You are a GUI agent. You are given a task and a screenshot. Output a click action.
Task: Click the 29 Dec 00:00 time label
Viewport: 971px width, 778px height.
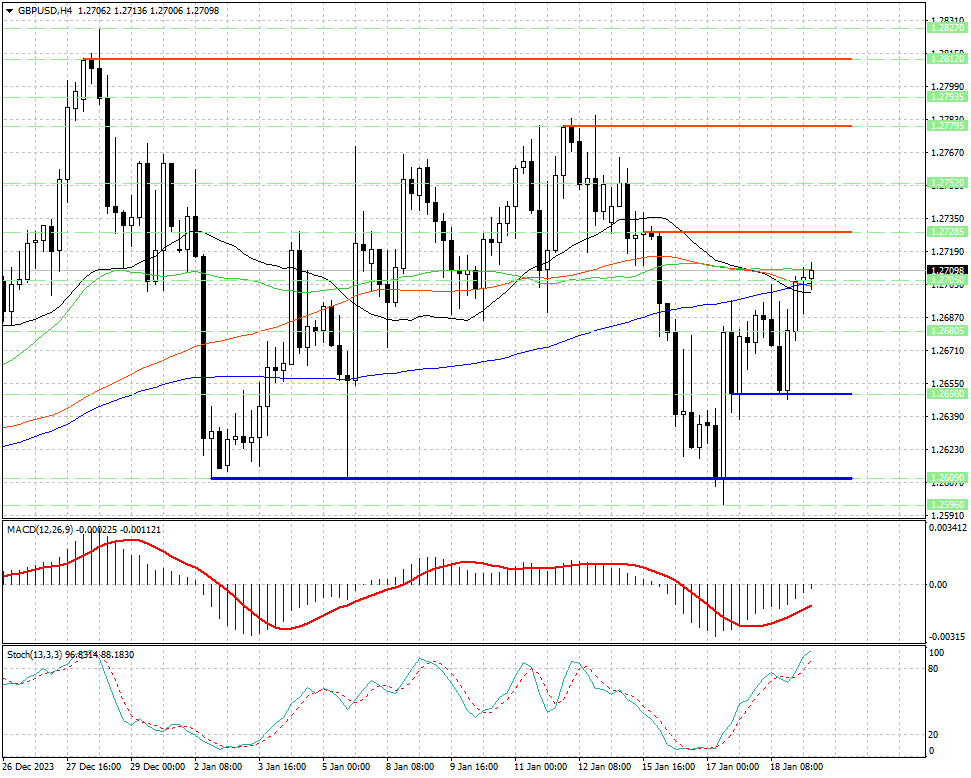tap(157, 767)
